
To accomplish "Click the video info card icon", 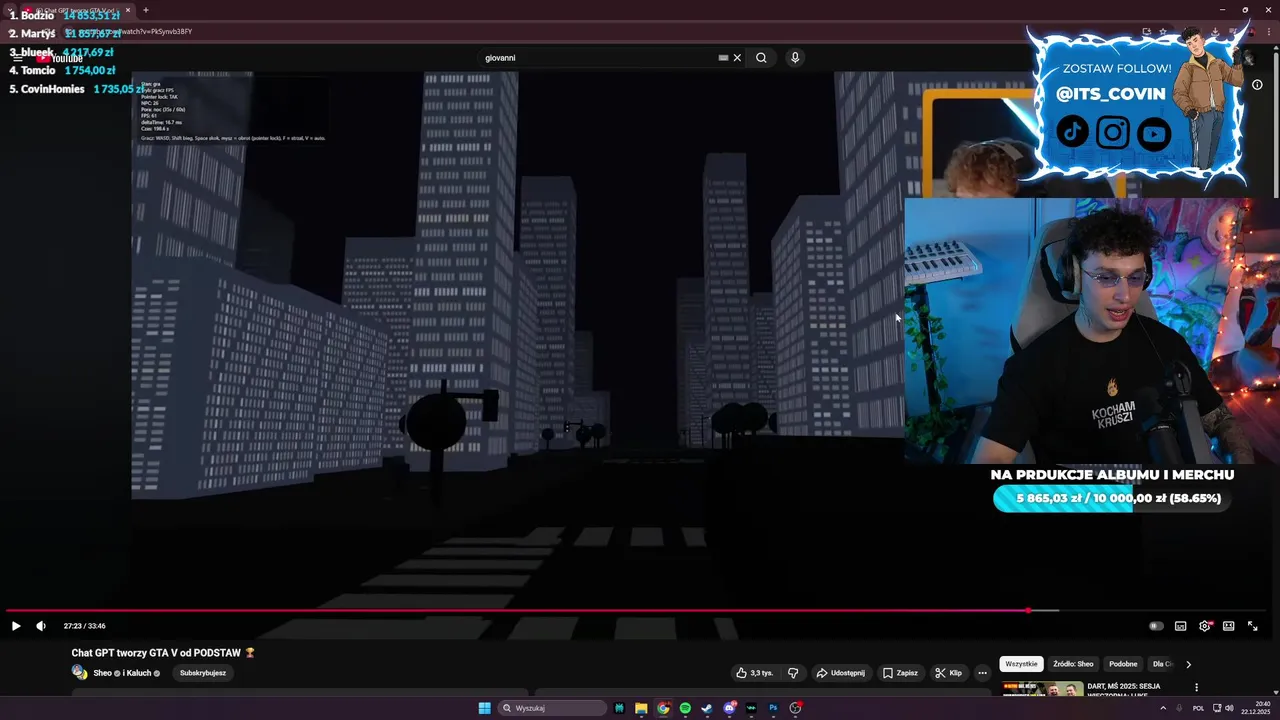I will (x=1257, y=85).
